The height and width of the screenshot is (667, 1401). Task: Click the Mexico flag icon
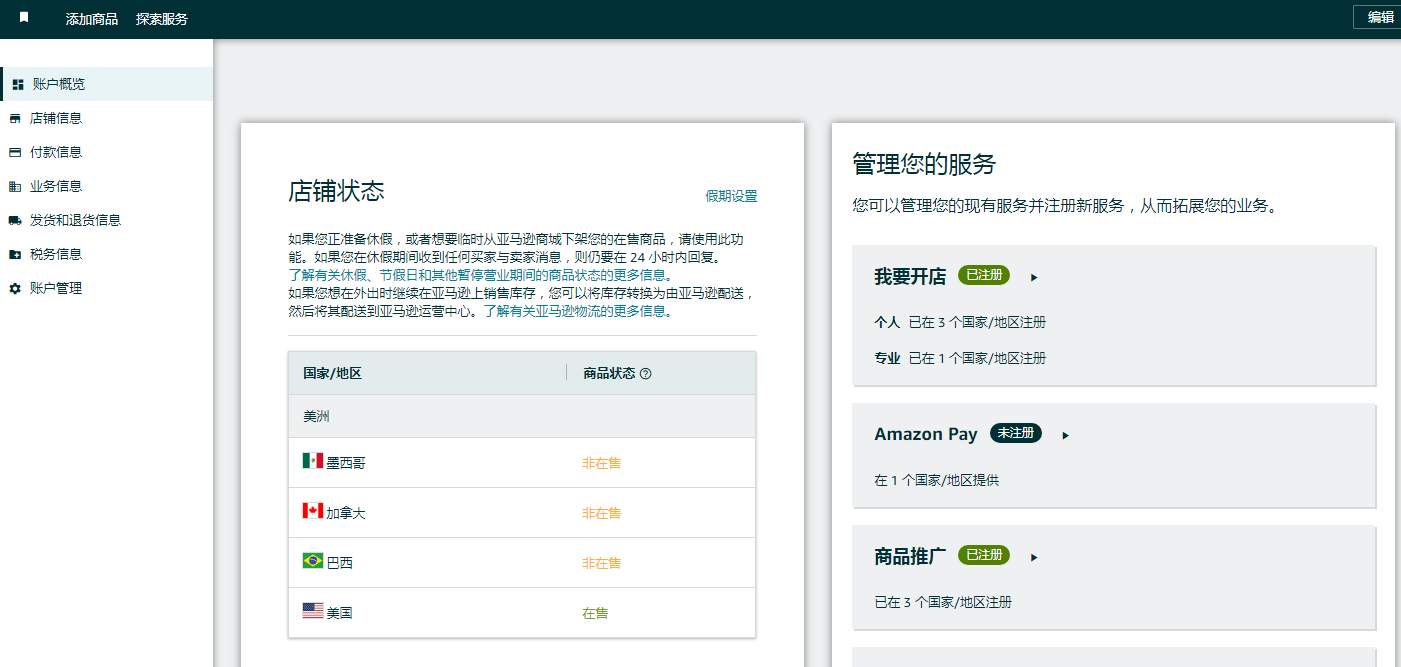(x=313, y=461)
